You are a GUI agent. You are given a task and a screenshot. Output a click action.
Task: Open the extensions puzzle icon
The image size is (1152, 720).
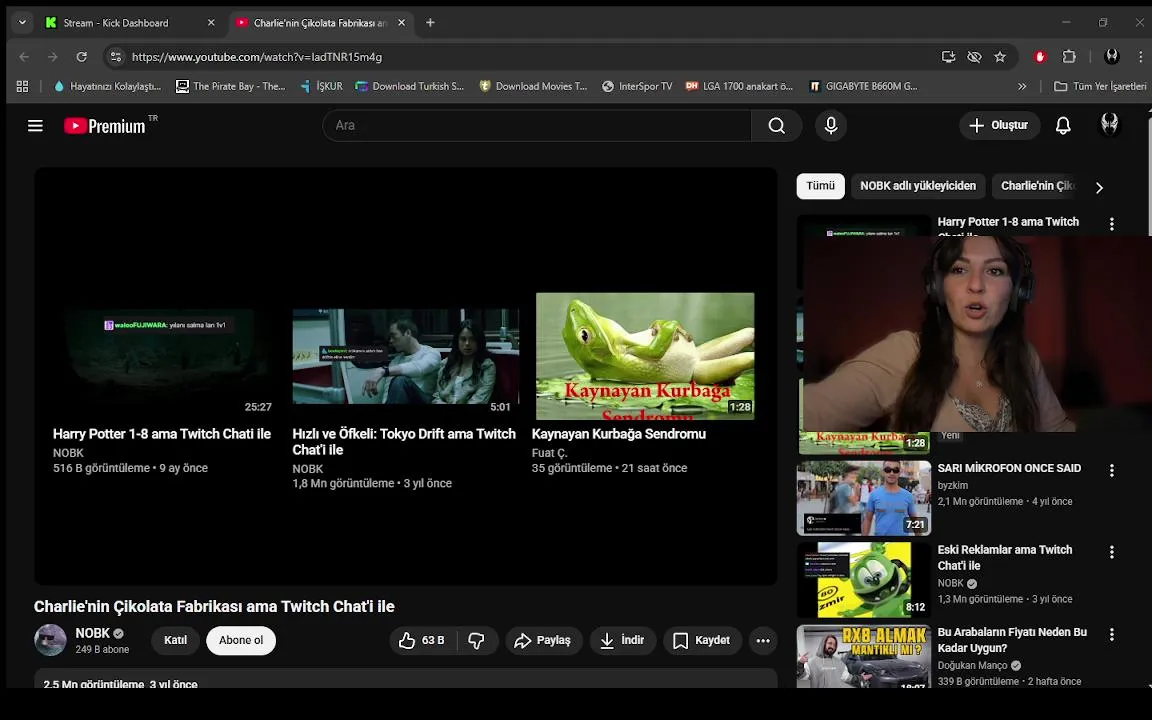[x=1069, y=57]
